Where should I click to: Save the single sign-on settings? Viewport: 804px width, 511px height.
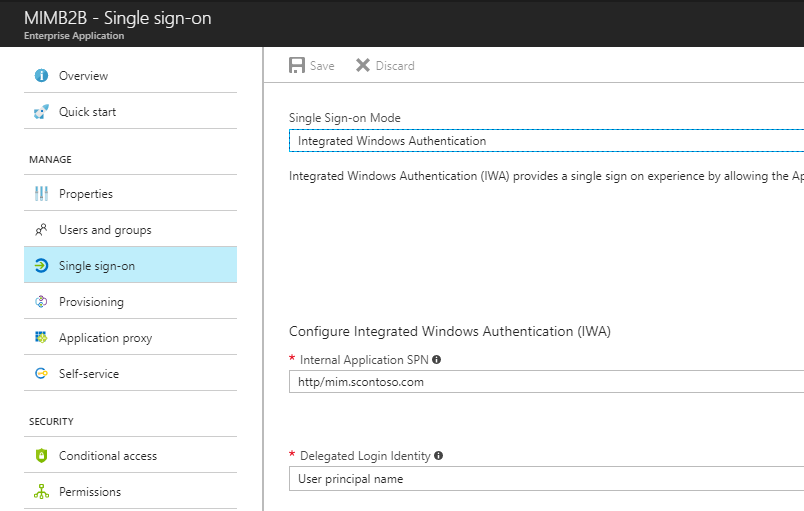pyautogui.click(x=312, y=65)
